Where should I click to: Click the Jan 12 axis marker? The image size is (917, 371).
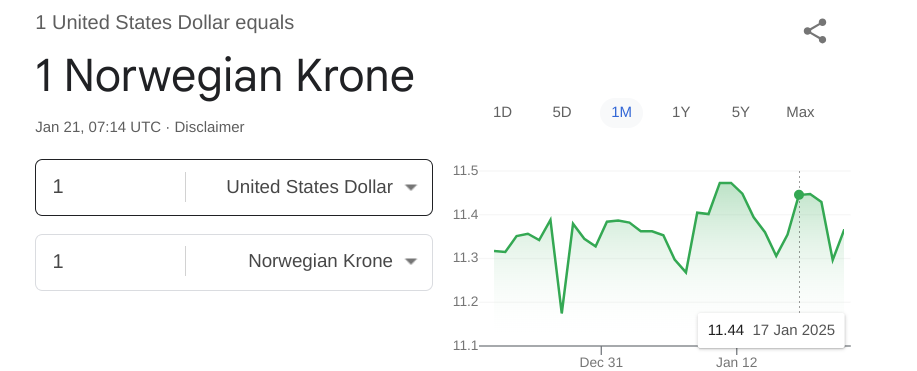736,362
